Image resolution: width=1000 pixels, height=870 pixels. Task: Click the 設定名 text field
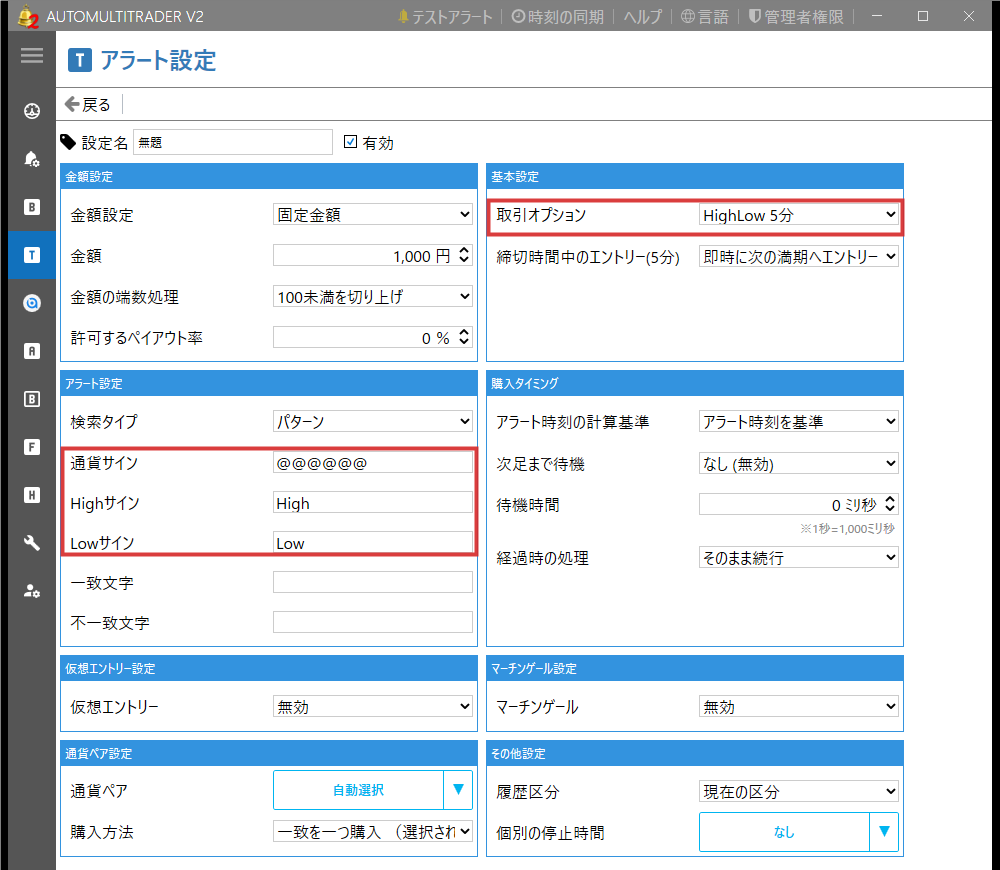pyautogui.click(x=233, y=142)
